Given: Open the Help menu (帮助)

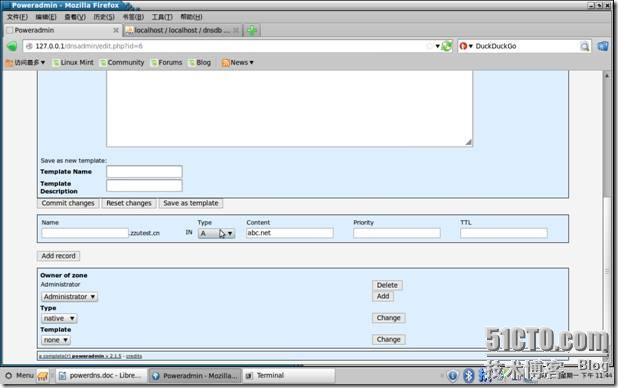Looking at the screenshot, I should tap(191, 17).
